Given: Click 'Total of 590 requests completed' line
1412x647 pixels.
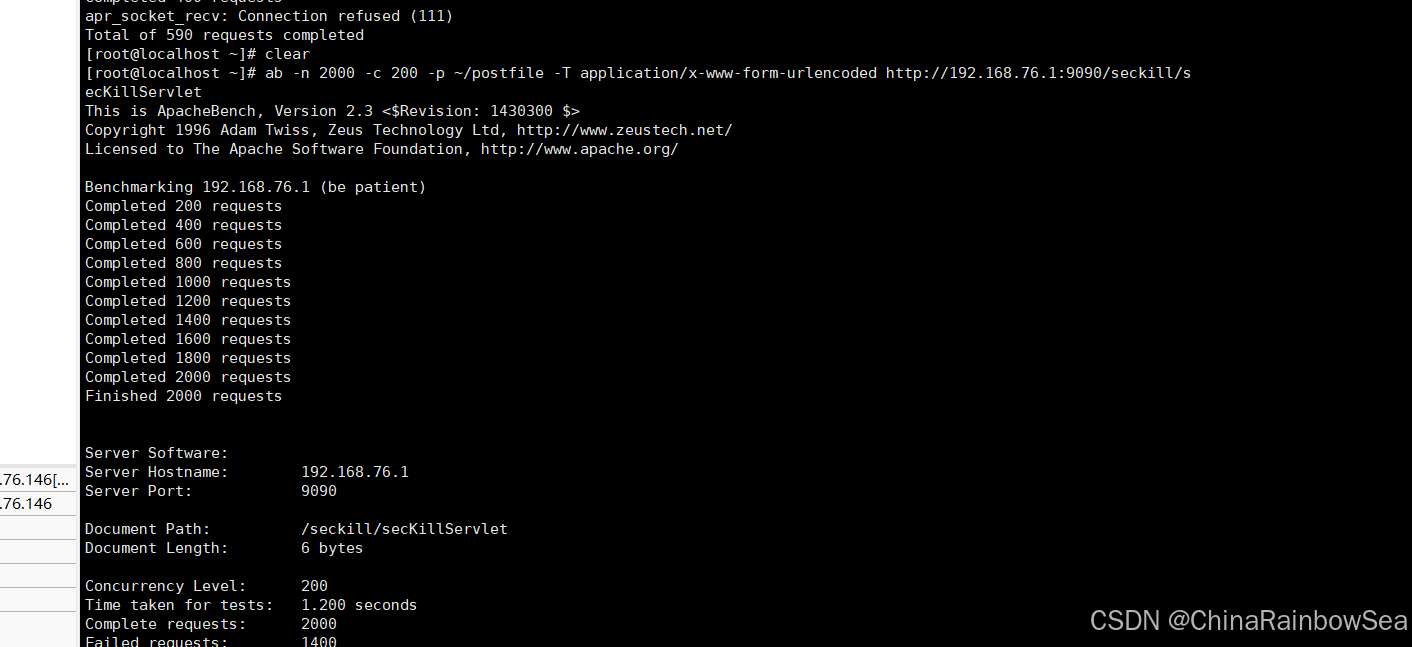Looking at the screenshot, I should pyautogui.click(x=224, y=35).
